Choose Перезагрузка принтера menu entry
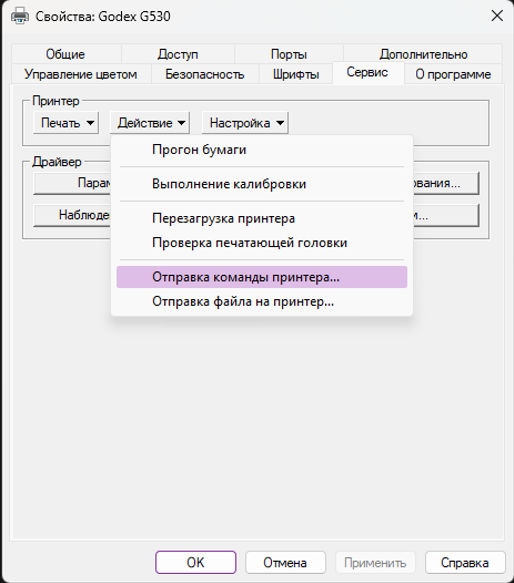514x583 pixels. [x=261, y=218]
